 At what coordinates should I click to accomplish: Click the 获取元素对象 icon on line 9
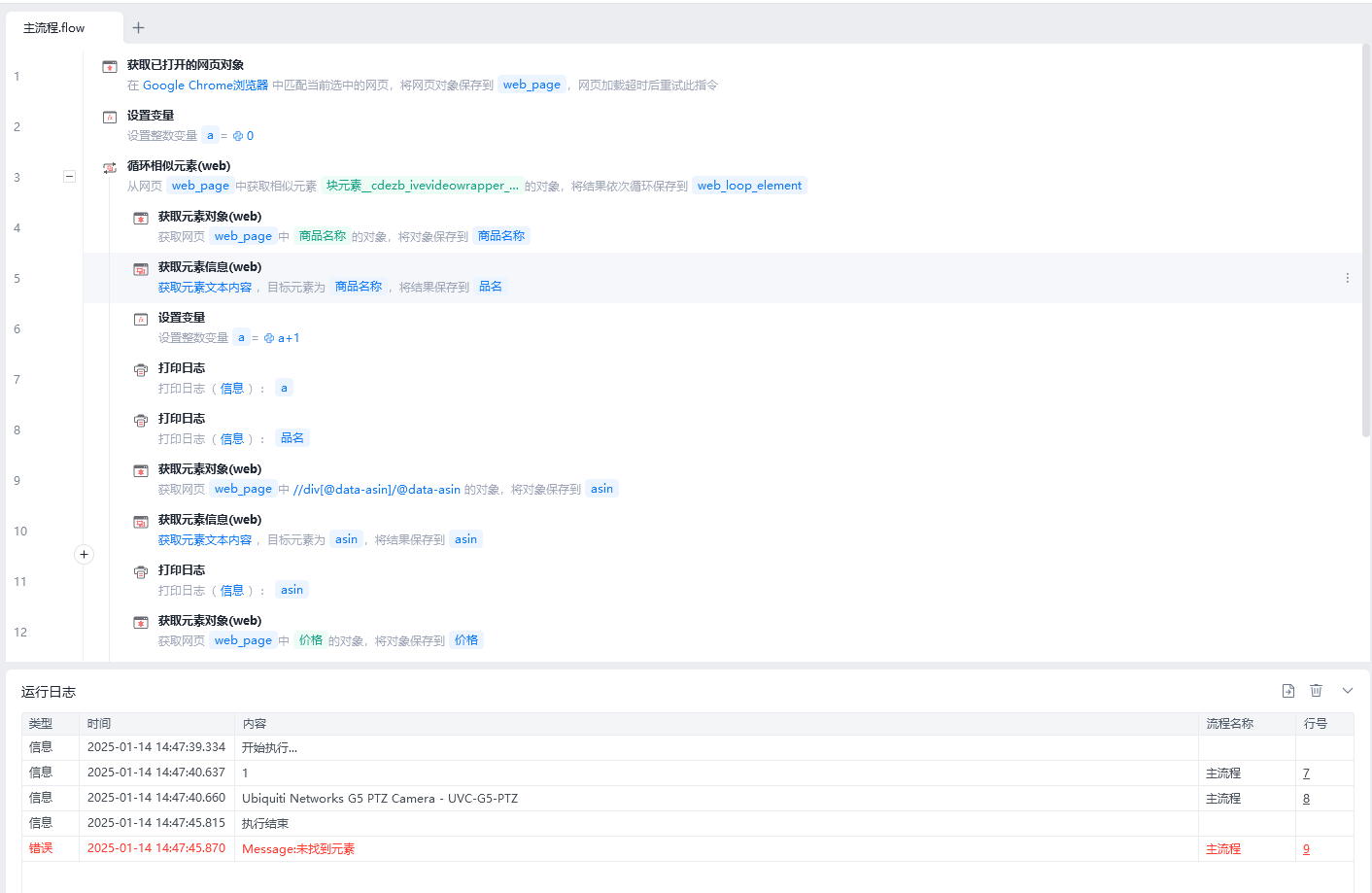tap(141, 471)
